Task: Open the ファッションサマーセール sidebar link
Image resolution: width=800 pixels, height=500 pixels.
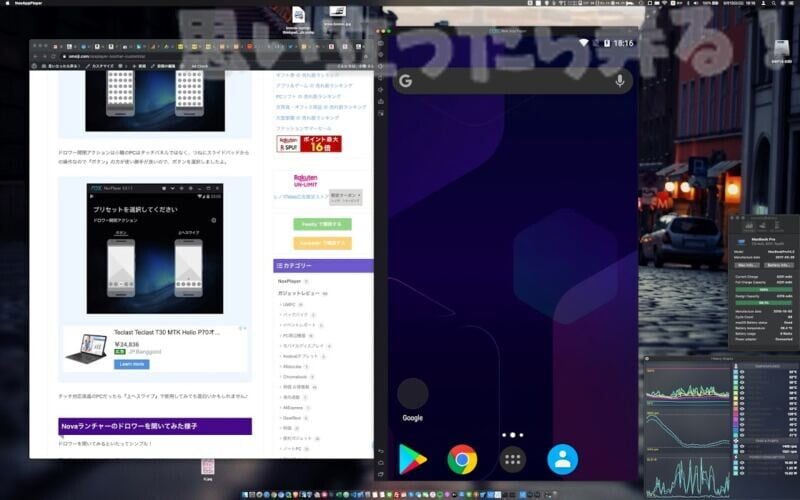Action: [x=304, y=128]
